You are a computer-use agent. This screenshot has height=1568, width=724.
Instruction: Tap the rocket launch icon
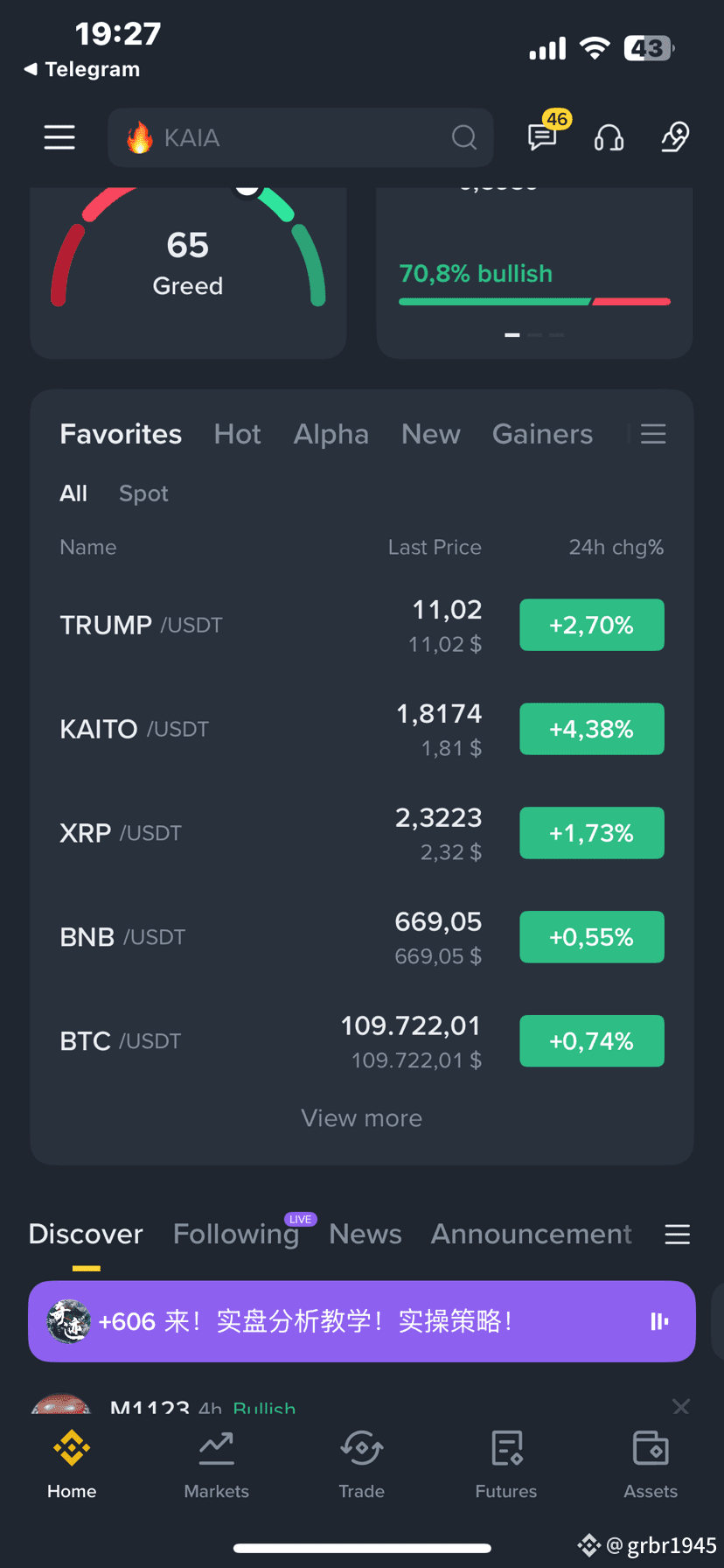pos(675,137)
